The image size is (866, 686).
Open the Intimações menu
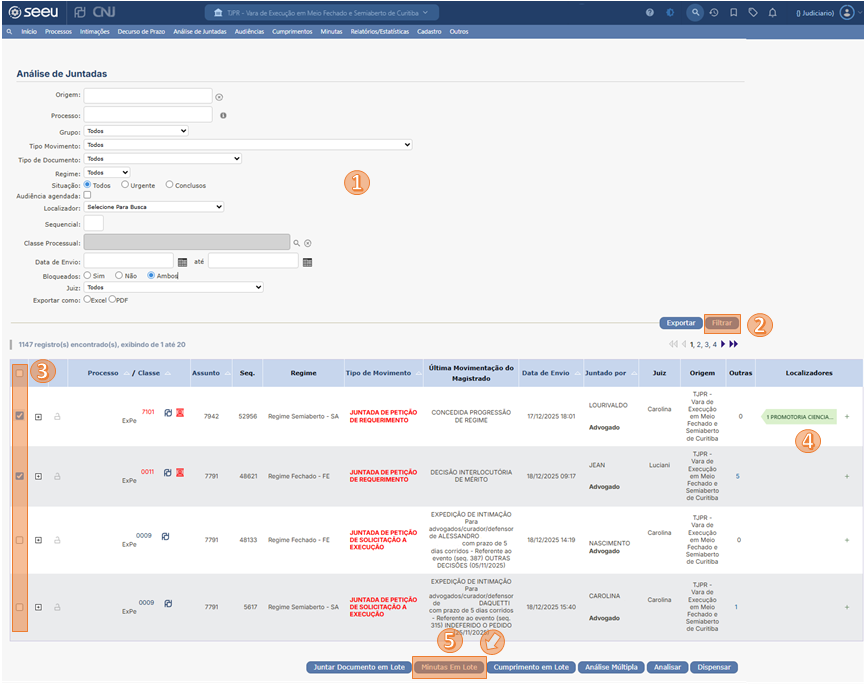pyautogui.click(x=94, y=32)
